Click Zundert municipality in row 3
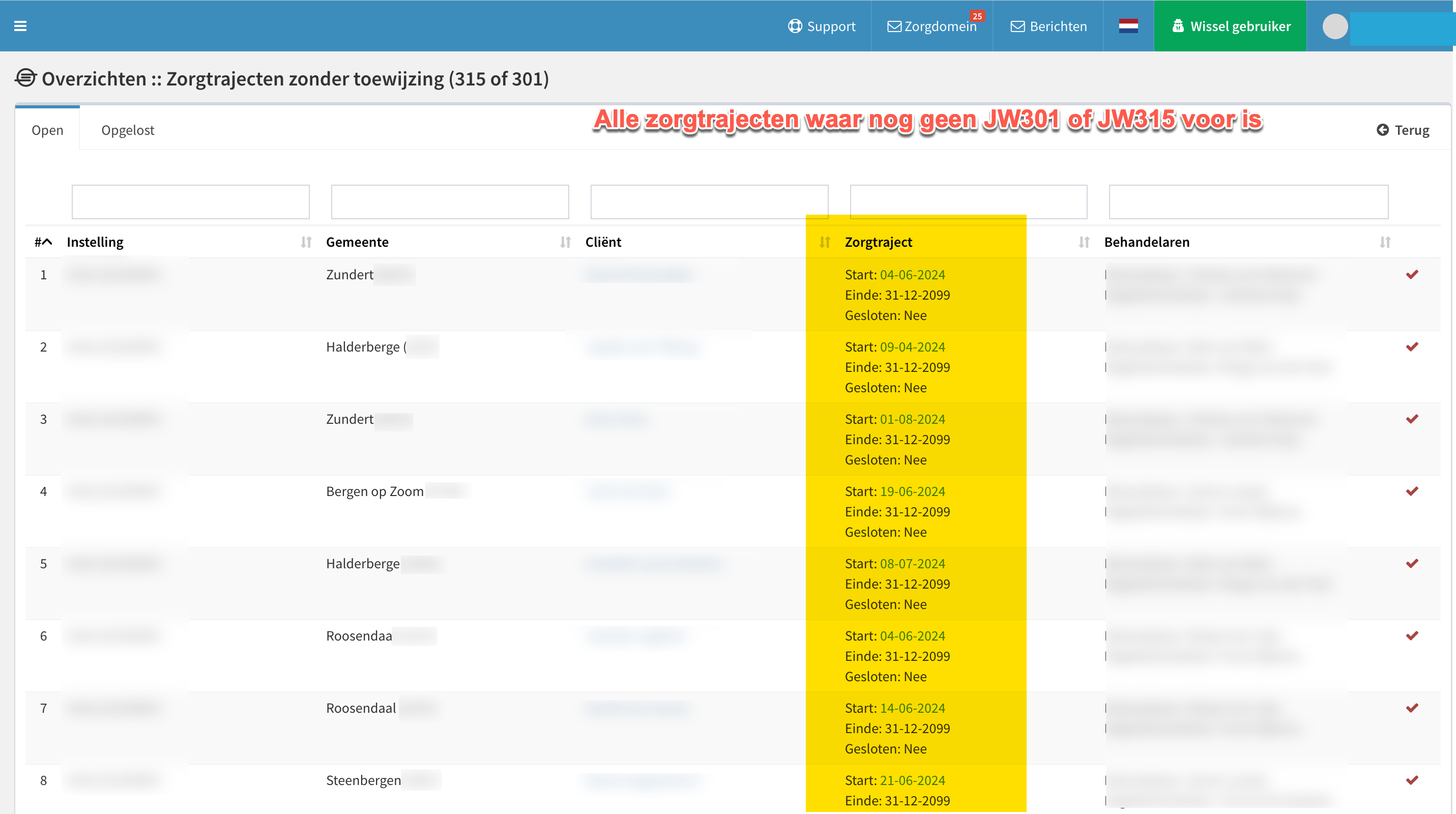The image size is (1456, 814). click(350, 419)
